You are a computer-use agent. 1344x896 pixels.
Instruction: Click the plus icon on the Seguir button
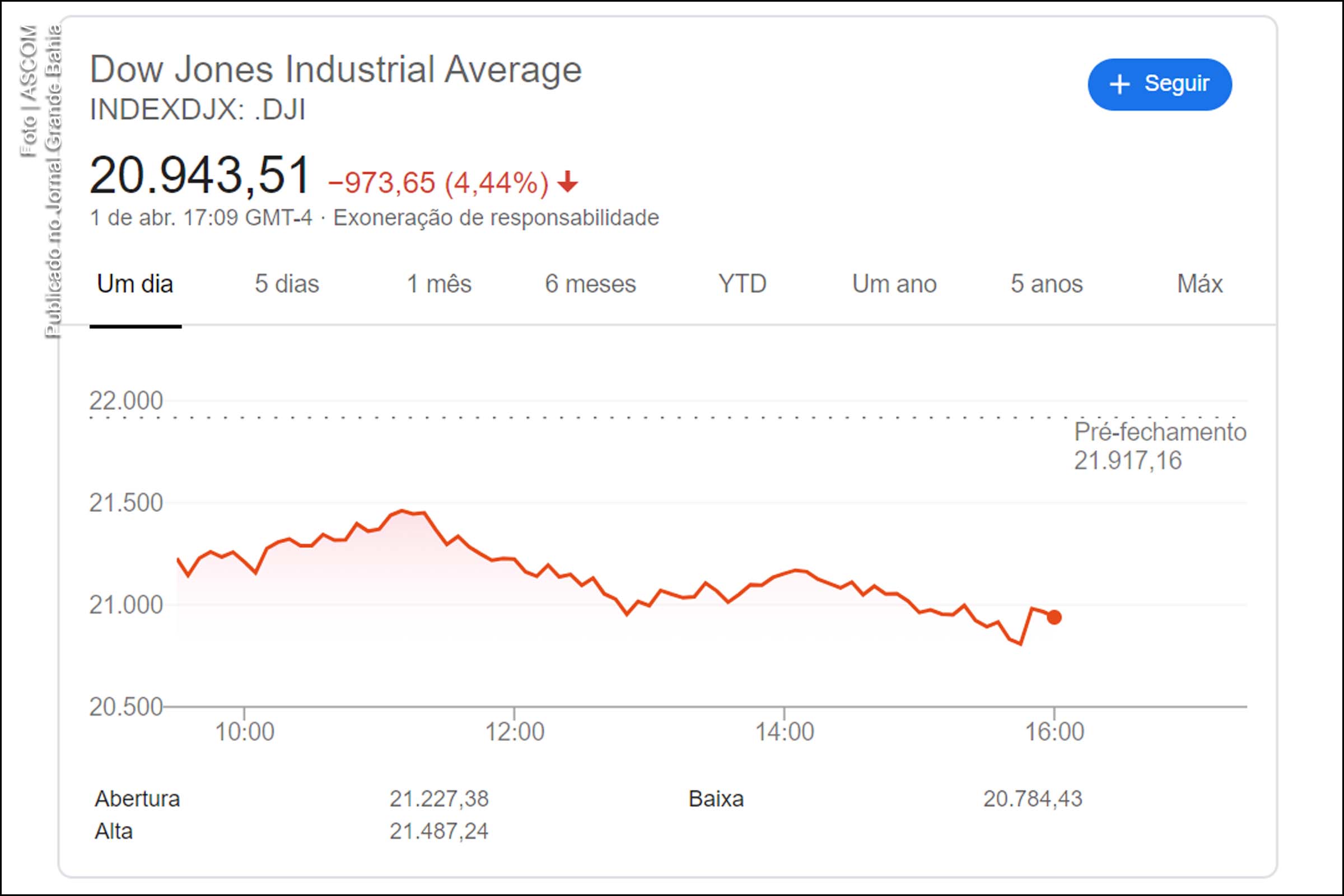click(1121, 83)
